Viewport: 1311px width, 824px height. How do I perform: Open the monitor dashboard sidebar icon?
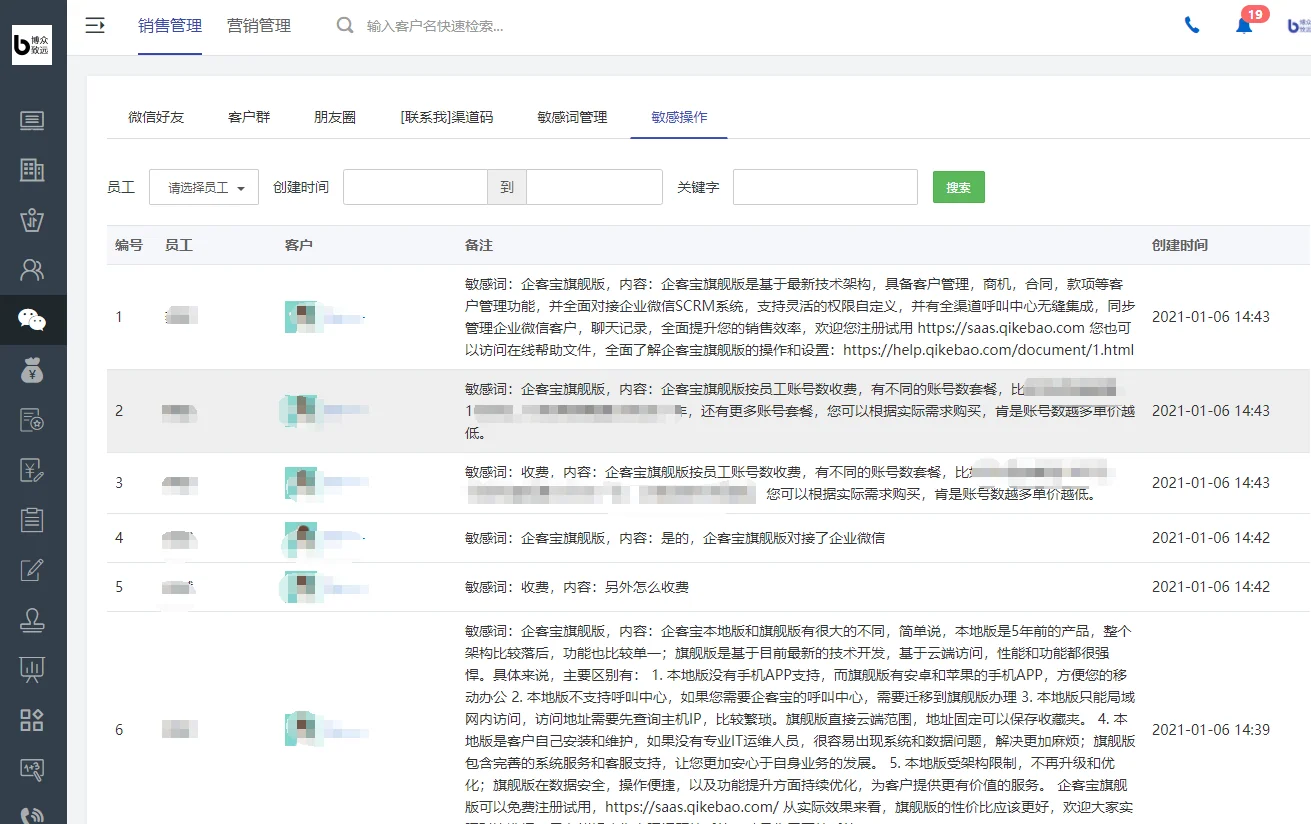click(x=32, y=122)
